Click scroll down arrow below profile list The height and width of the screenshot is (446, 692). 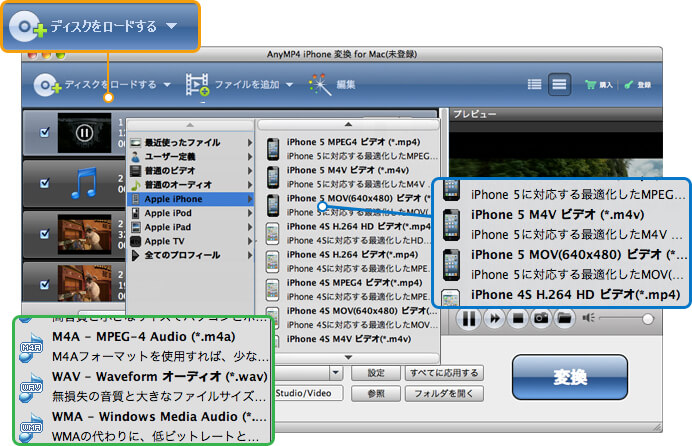(x=348, y=357)
